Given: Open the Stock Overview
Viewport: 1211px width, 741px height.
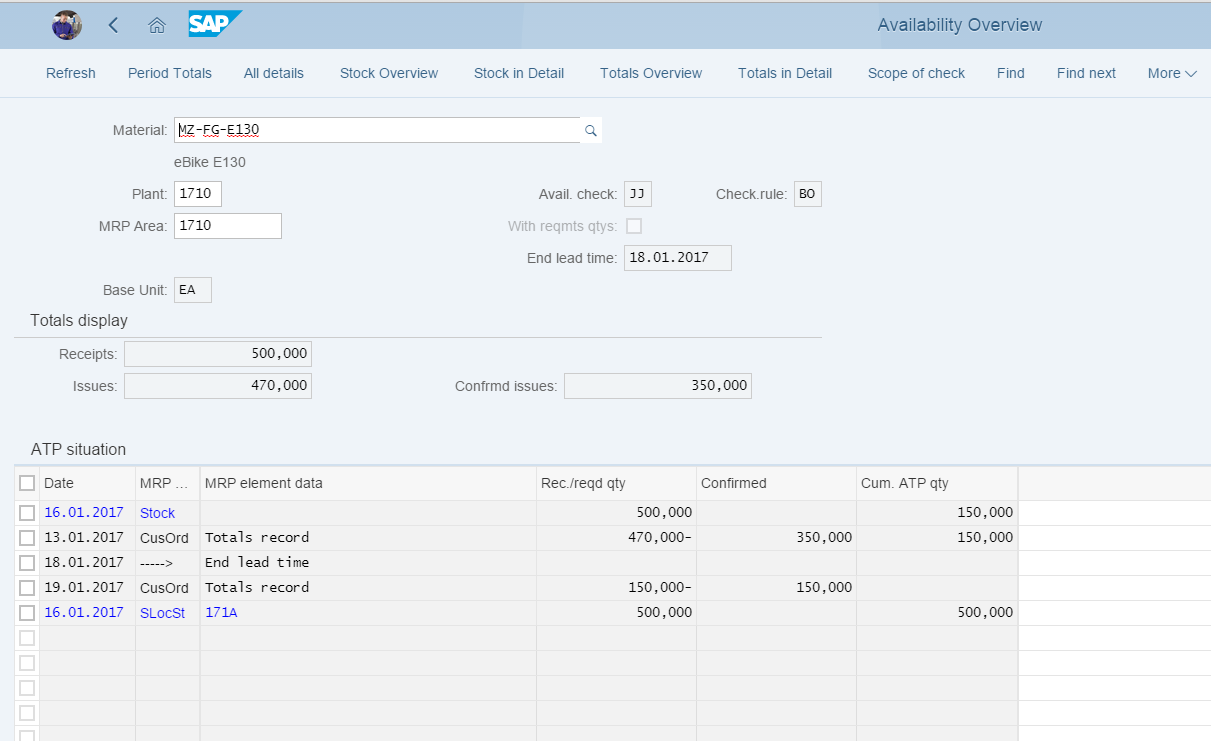Looking at the screenshot, I should pyautogui.click(x=388, y=72).
